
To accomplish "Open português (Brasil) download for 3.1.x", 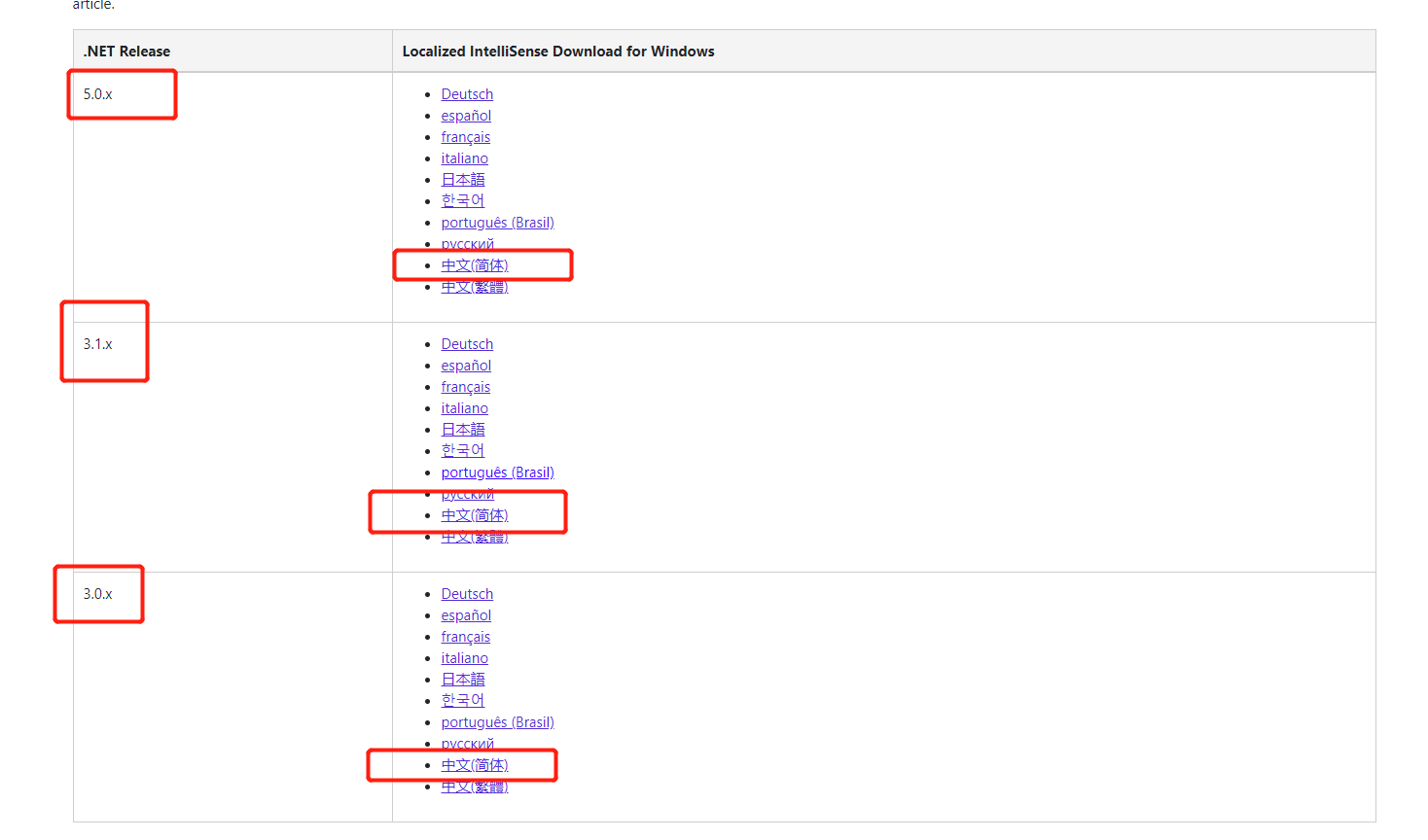I will coord(497,472).
